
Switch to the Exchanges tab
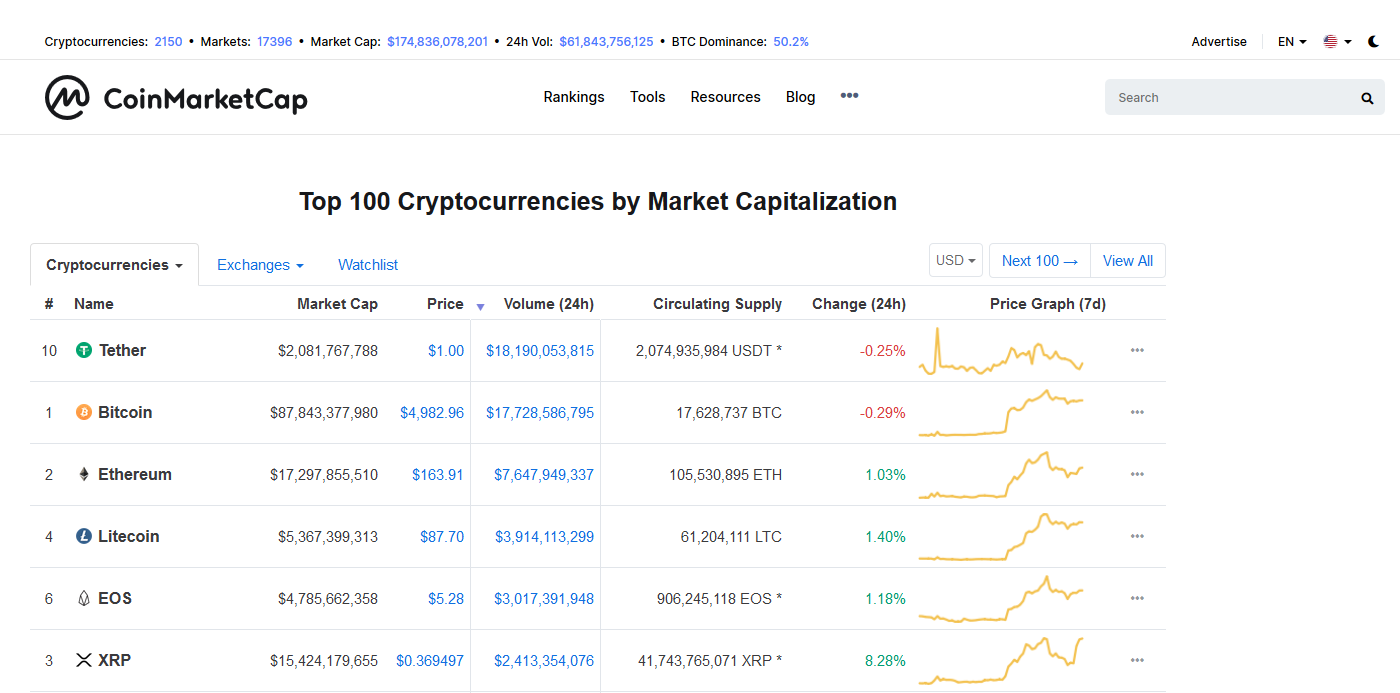point(260,264)
